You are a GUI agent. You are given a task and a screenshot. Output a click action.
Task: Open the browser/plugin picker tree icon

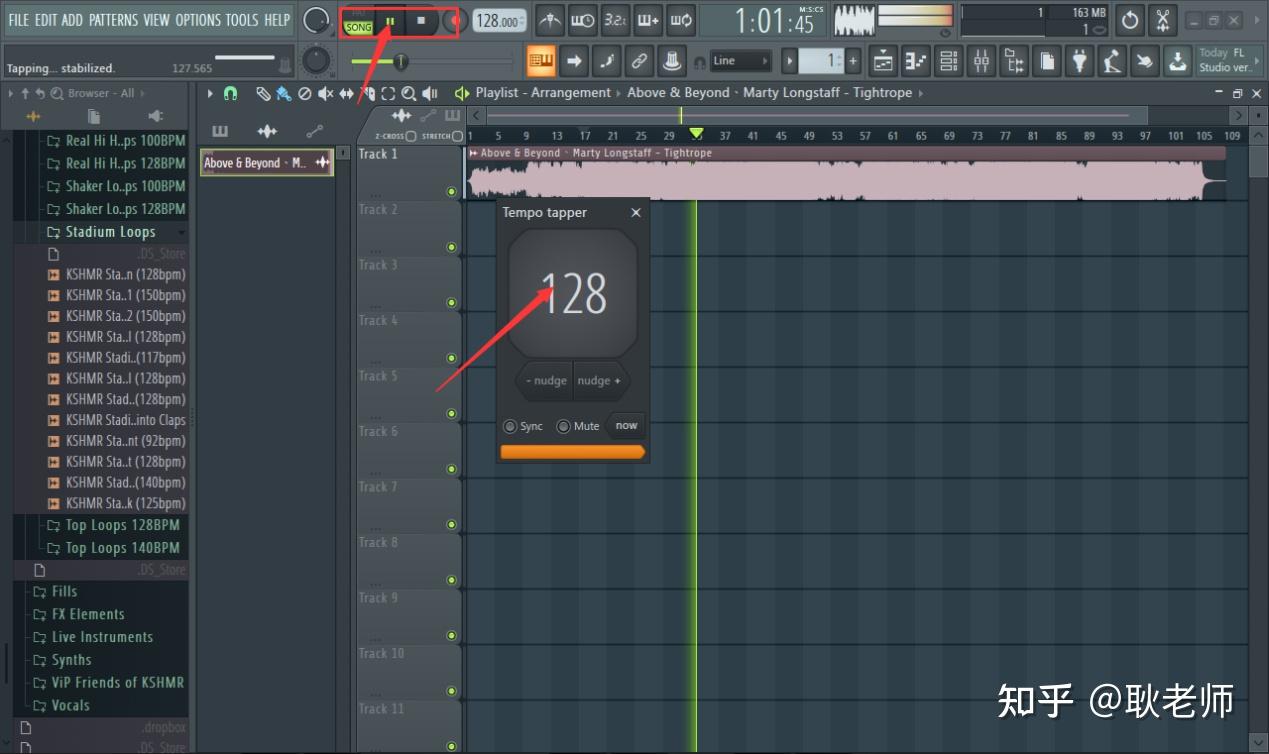[x=1014, y=61]
